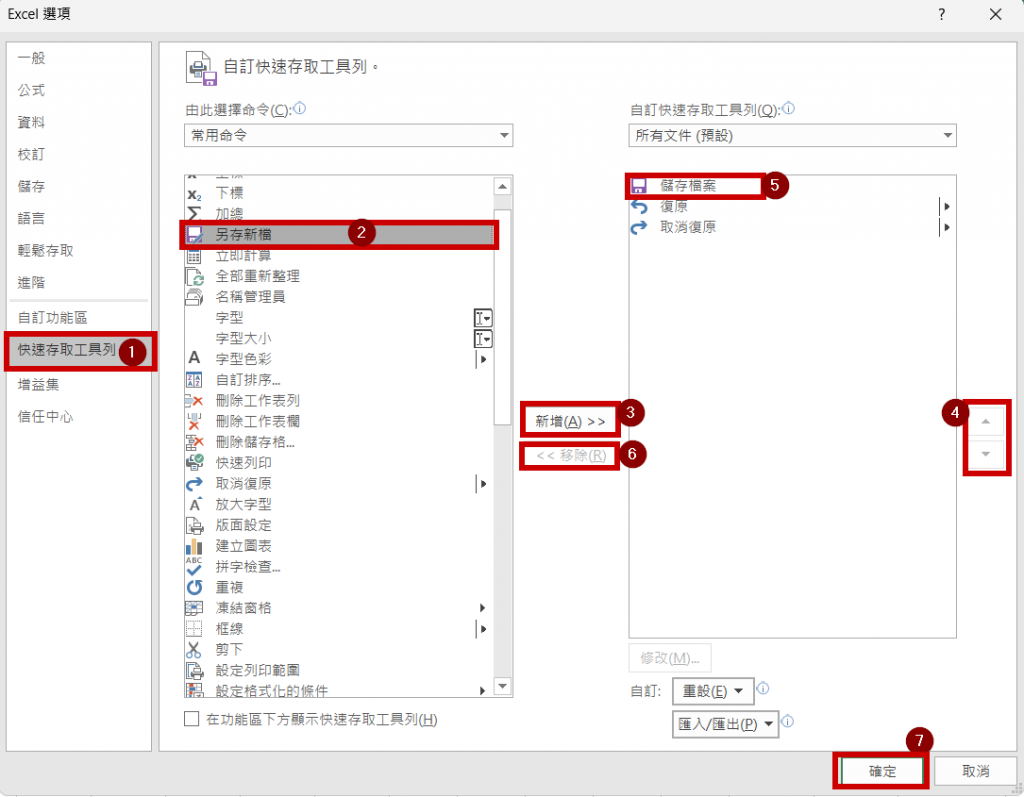
Task: Click the 字型色彩 letter A icon
Action: [x=194, y=358]
